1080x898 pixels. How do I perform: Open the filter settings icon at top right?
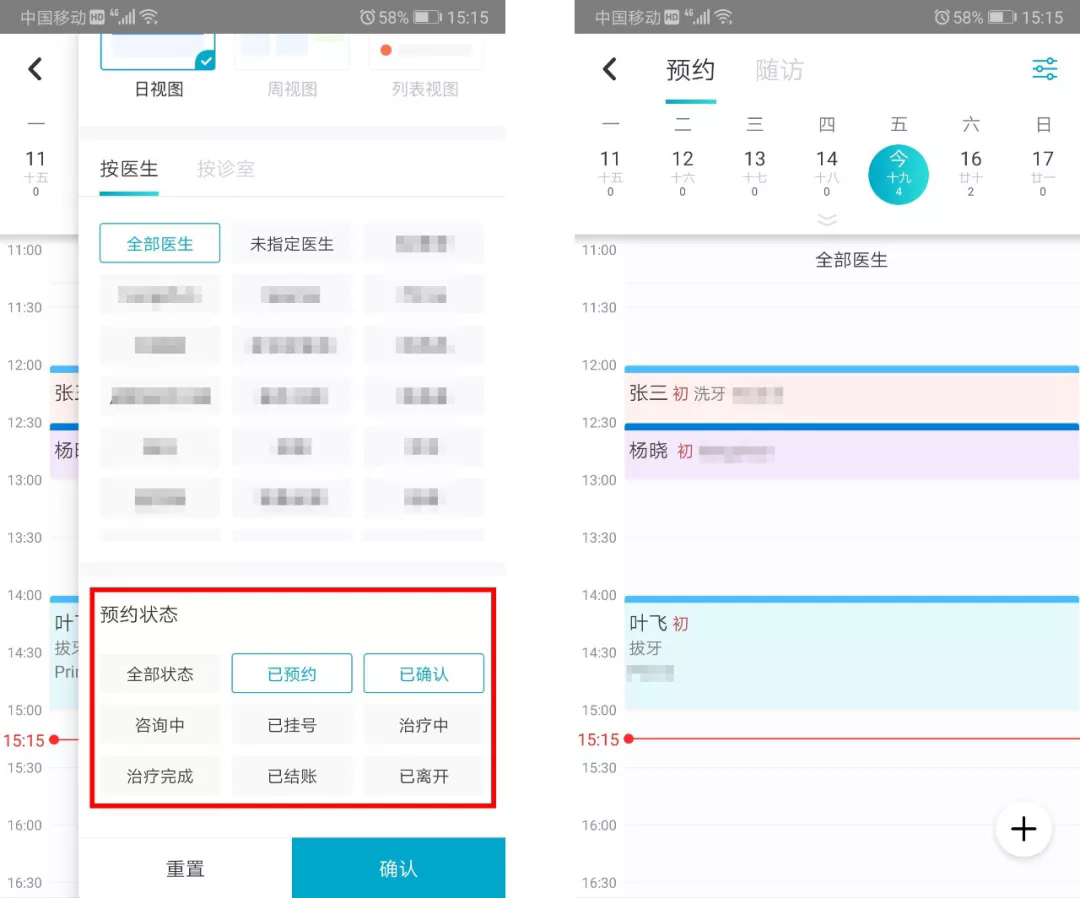click(1044, 69)
